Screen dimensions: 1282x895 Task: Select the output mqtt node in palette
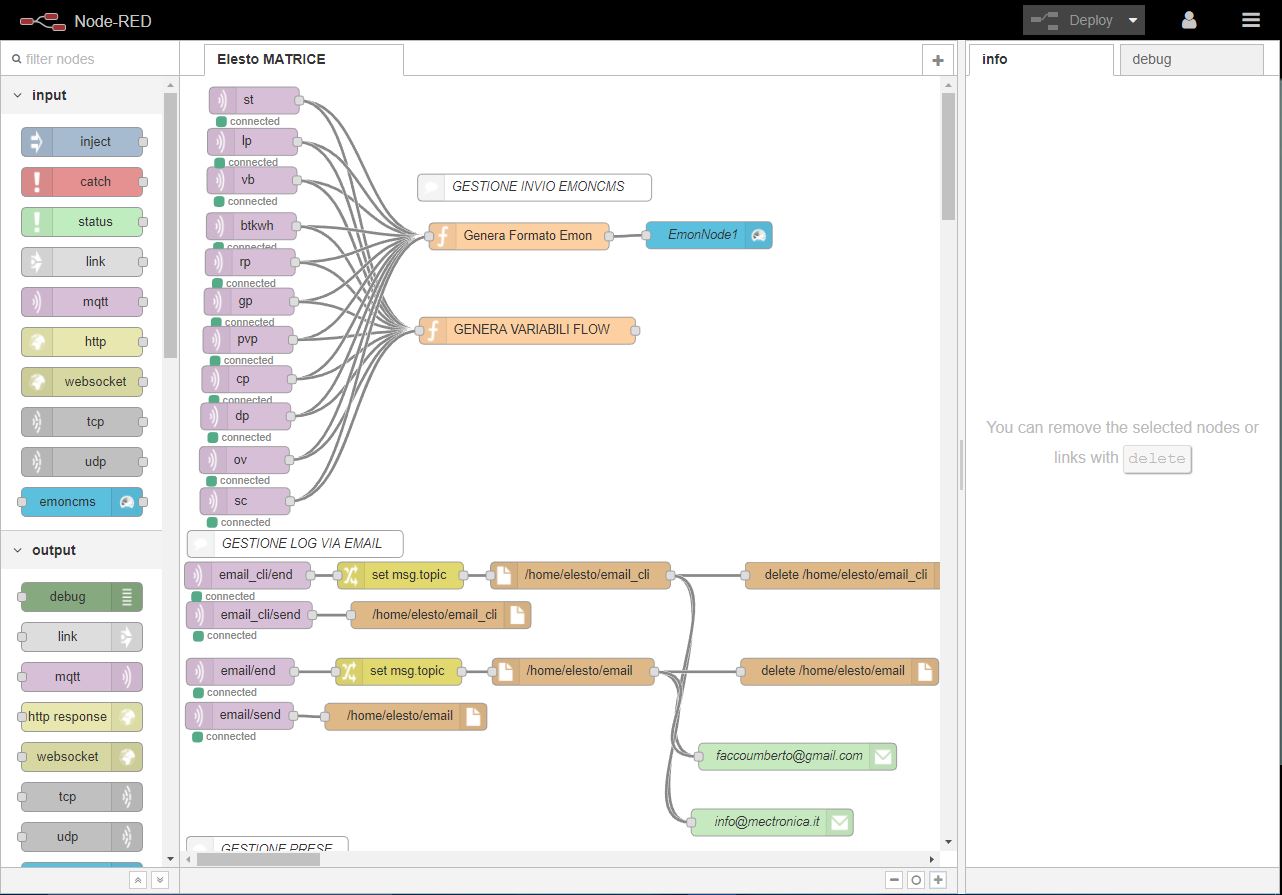coord(82,677)
